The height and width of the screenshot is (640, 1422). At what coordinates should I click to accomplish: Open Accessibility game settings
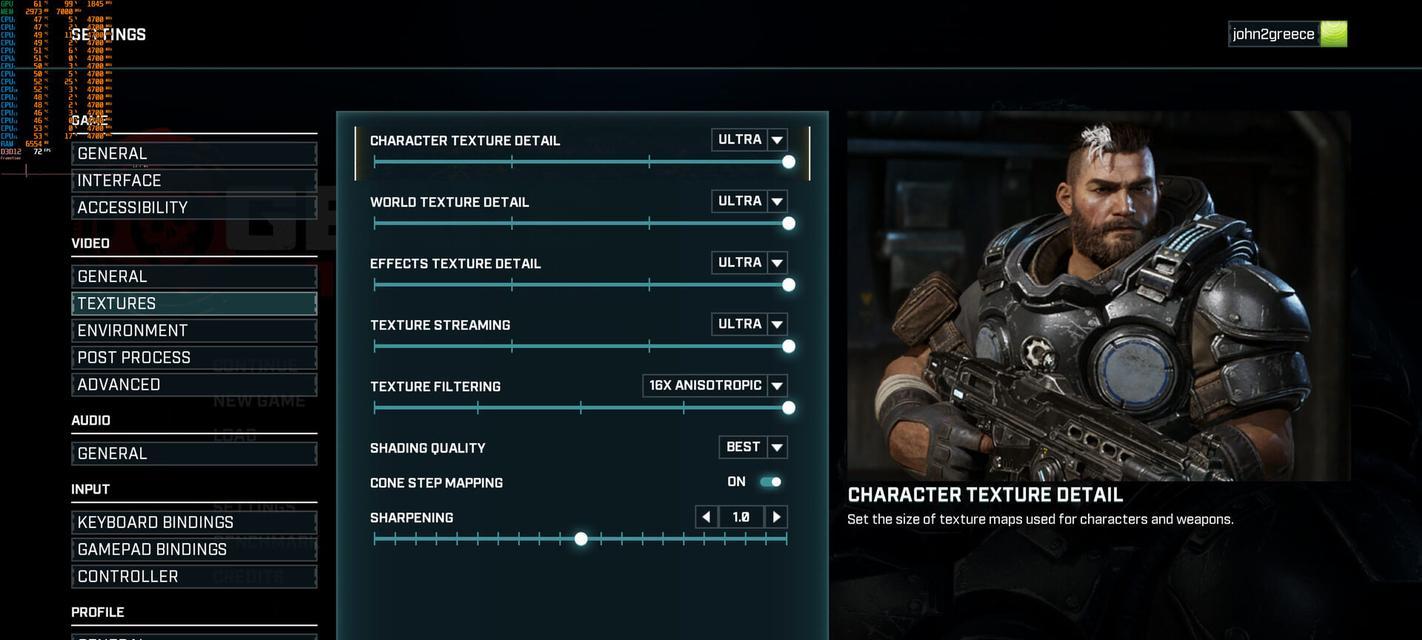pyautogui.click(x=194, y=207)
